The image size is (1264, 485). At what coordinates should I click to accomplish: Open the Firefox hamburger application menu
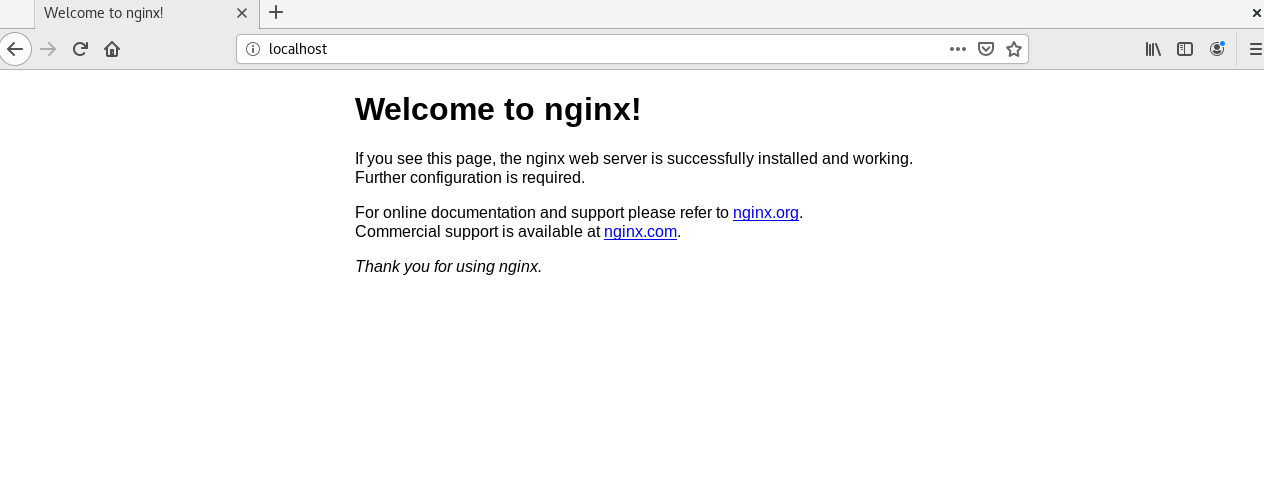tap(1255, 49)
